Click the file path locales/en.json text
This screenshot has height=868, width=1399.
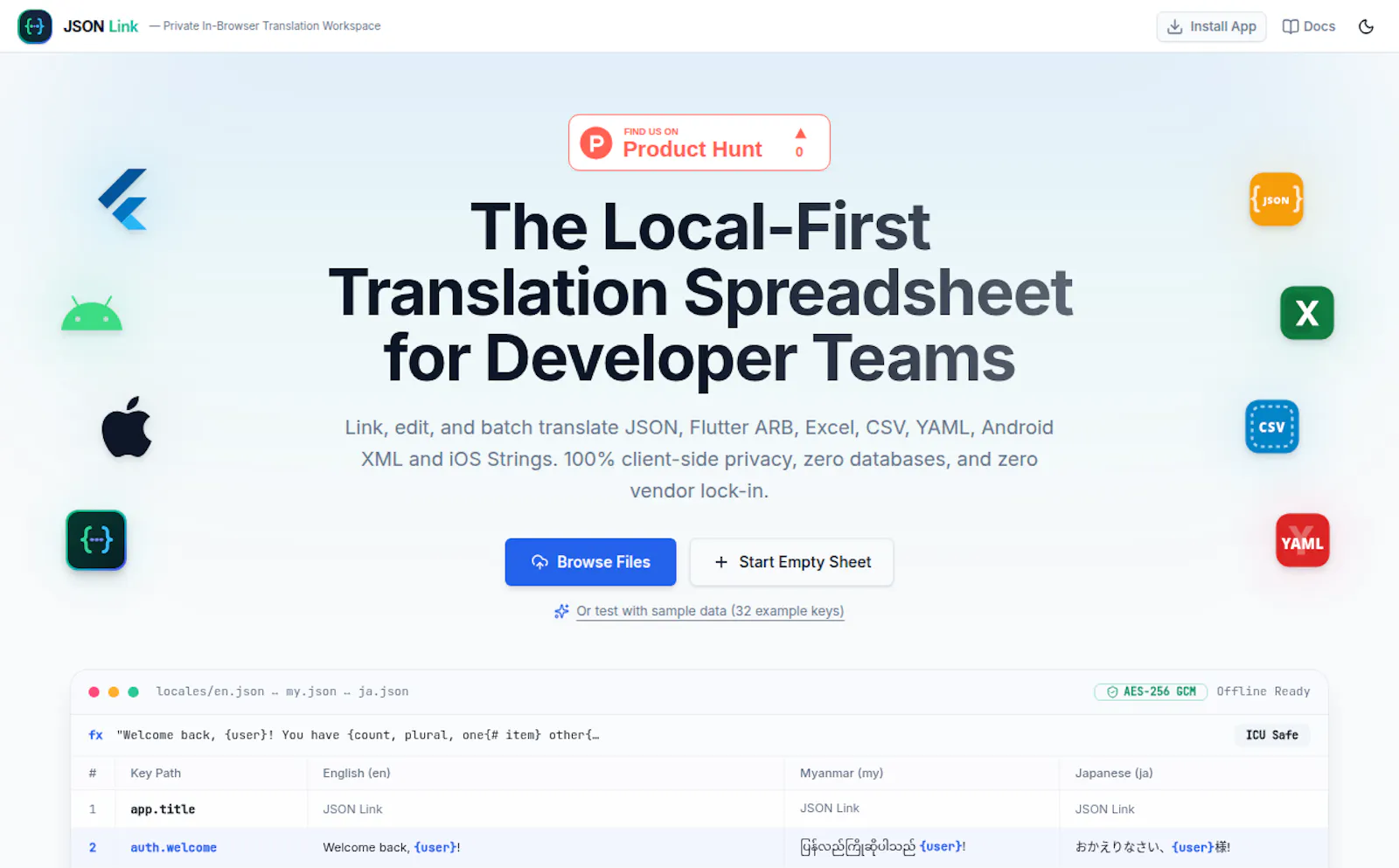pyautogui.click(x=210, y=691)
